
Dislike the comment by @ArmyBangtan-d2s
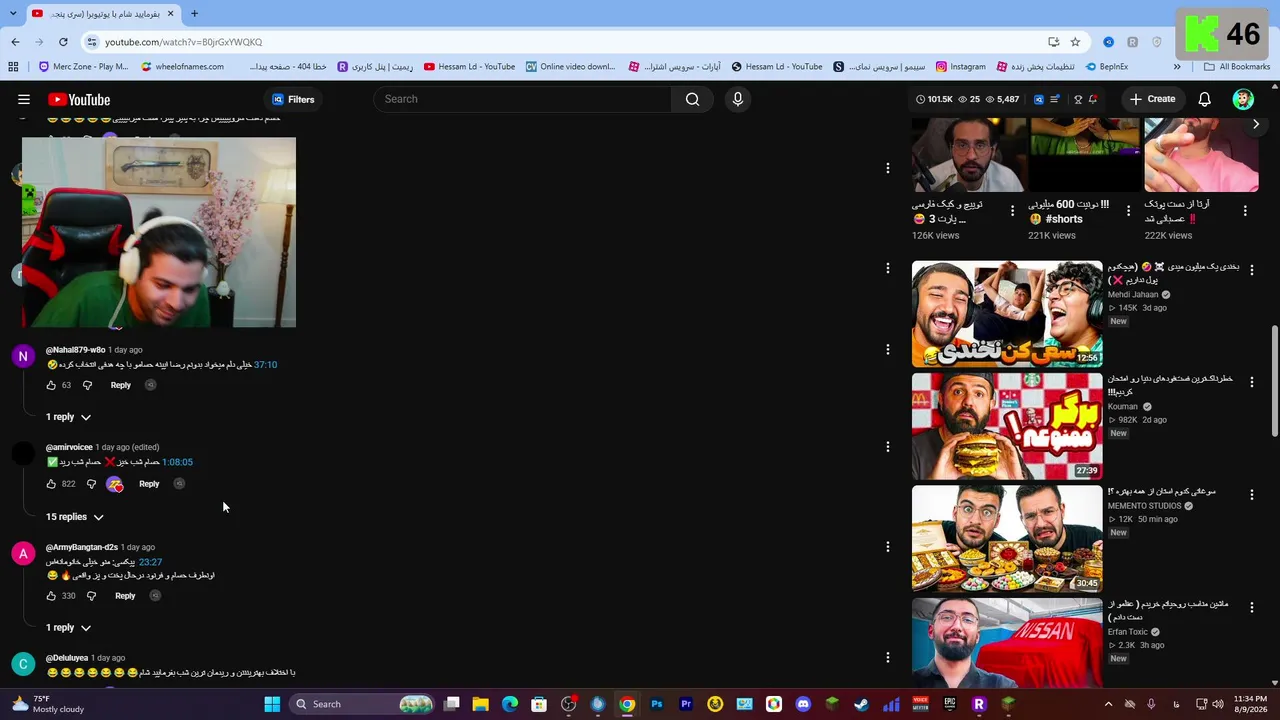pos(91,596)
